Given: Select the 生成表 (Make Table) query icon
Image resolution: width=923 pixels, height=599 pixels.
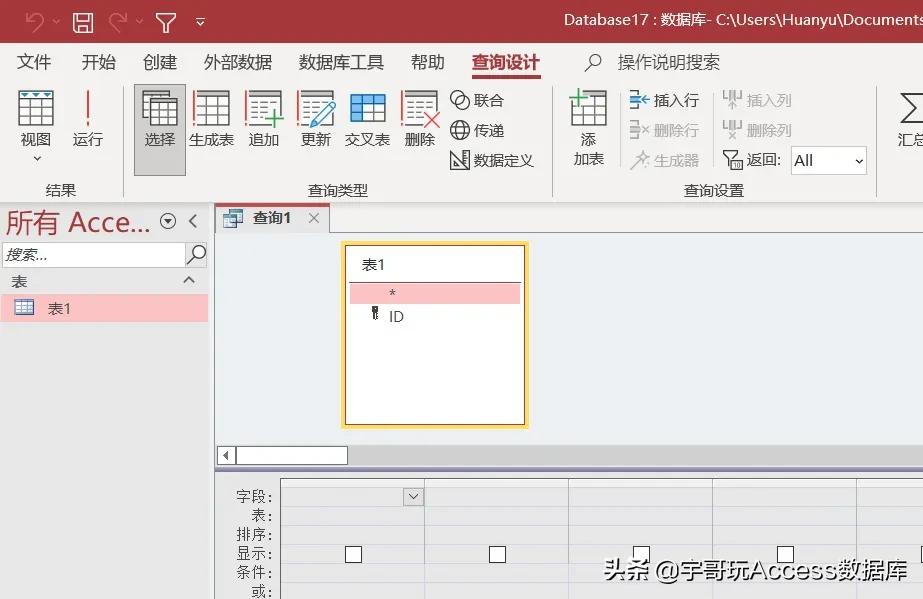Looking at the screenshot, I should pos(211,120).
